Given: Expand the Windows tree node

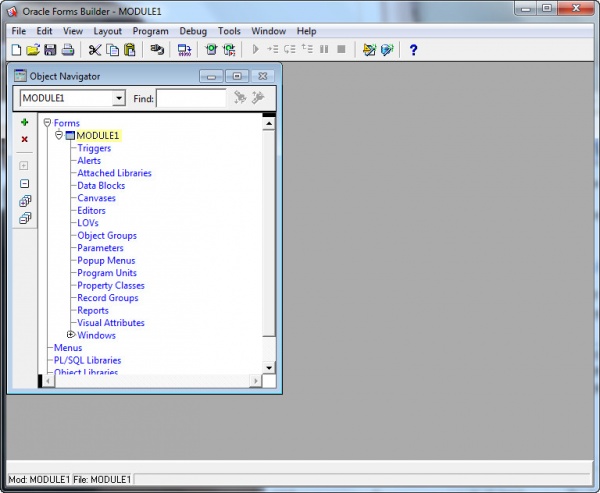Looking at the screenshot, I should click(70, 335).
